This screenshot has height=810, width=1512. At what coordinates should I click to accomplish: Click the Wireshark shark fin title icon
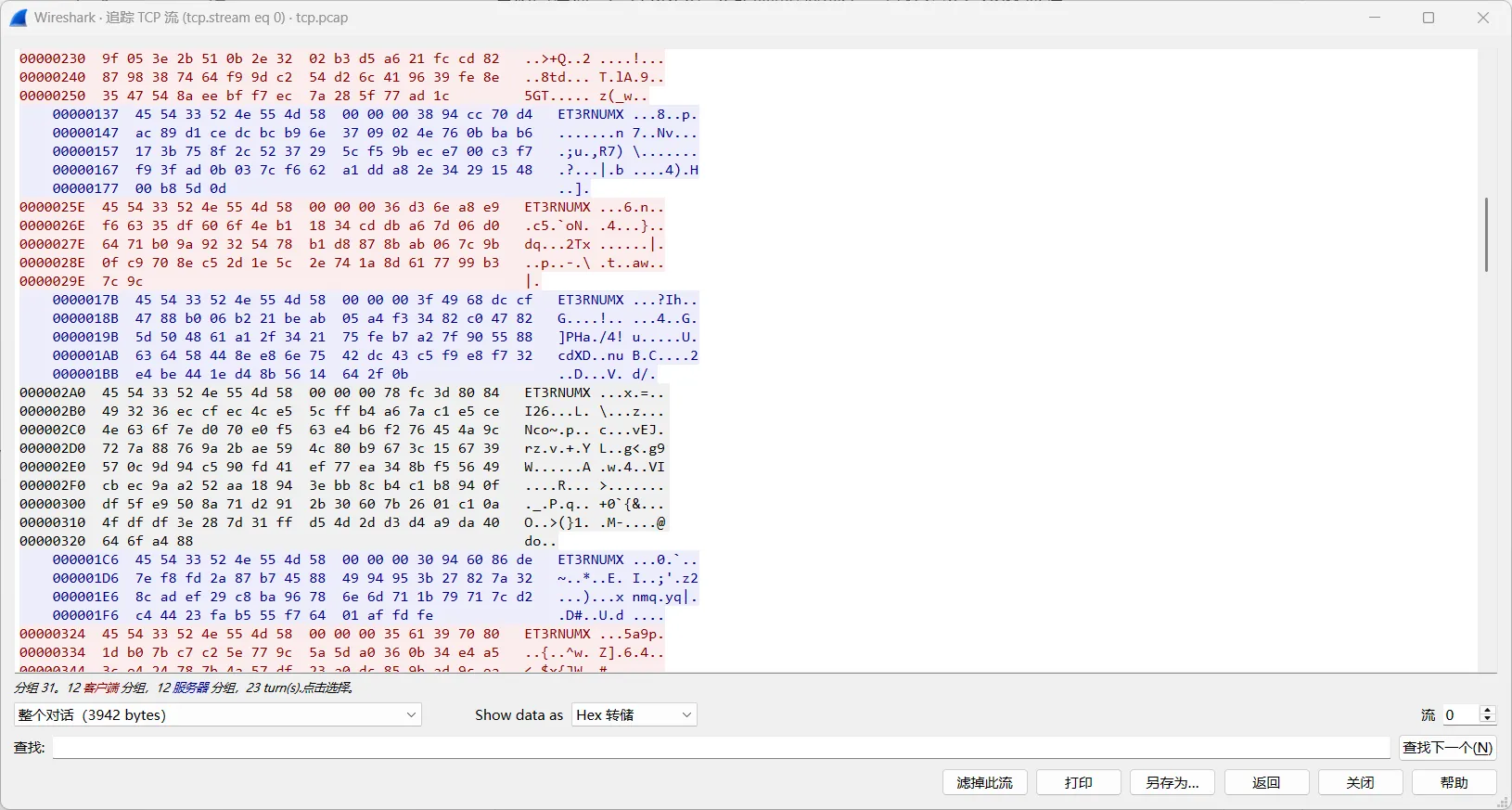19,18
